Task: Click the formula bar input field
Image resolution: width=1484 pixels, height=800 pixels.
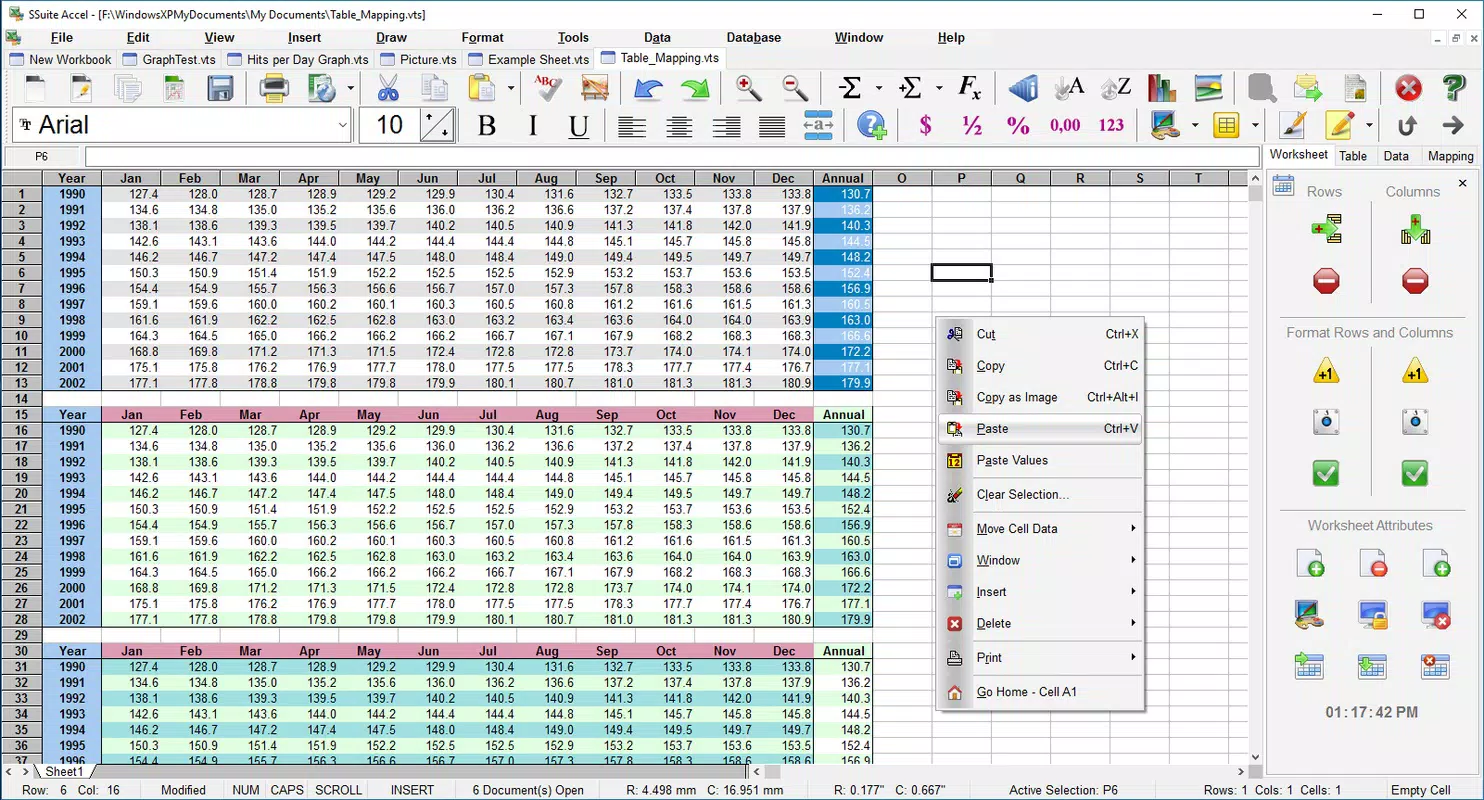Action: click(x=672, y=157)
